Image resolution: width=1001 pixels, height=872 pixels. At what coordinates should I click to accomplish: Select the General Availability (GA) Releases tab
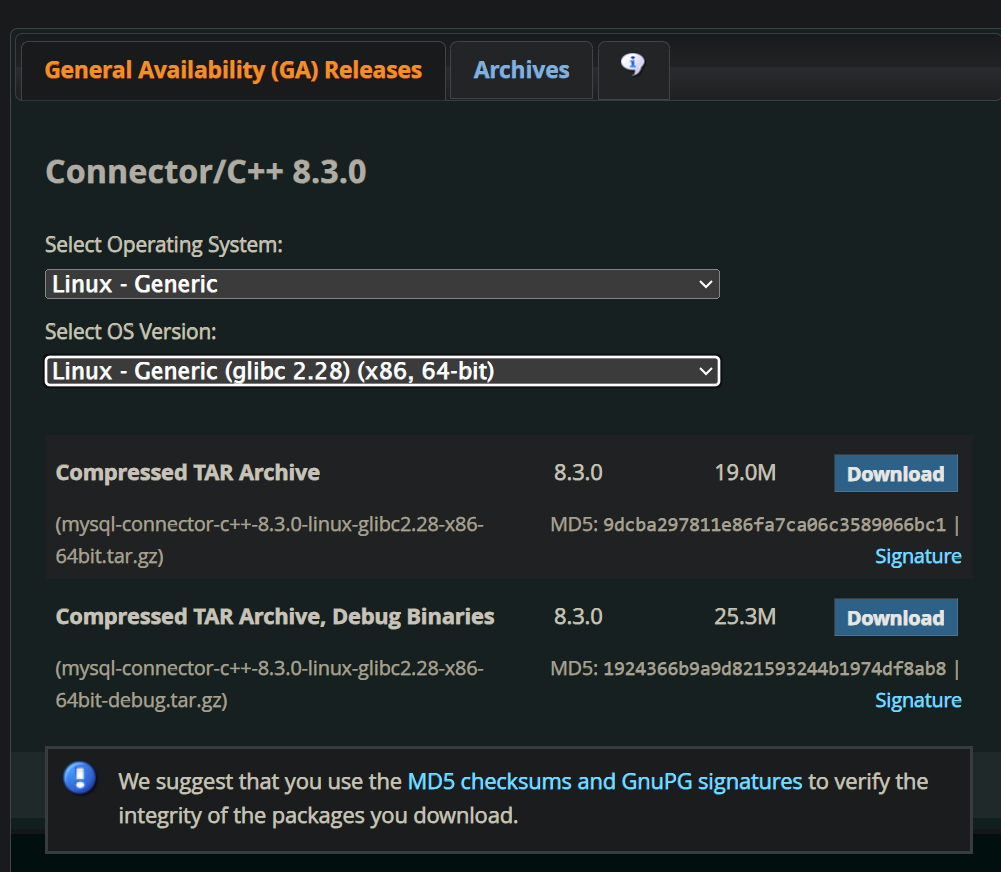pyautogui.click(x=233, y=70)
